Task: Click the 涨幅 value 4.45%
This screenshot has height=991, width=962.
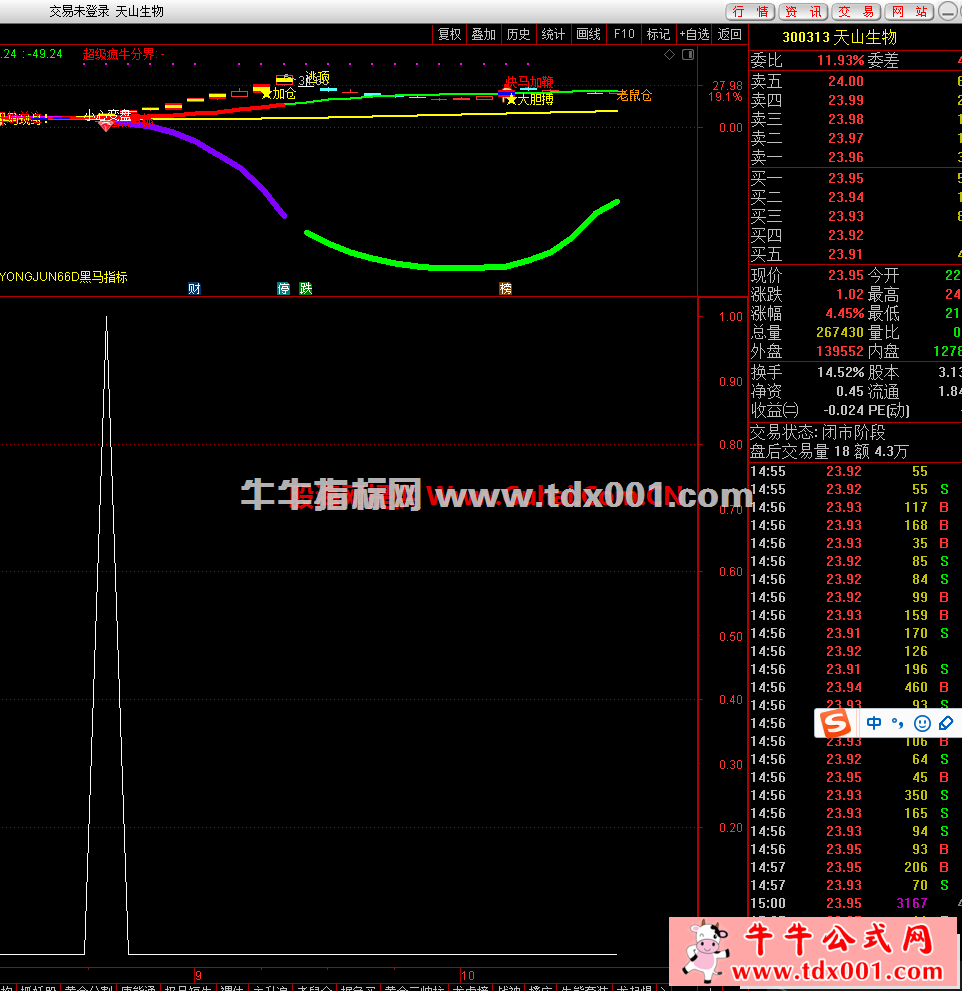Action: [844, 313]
